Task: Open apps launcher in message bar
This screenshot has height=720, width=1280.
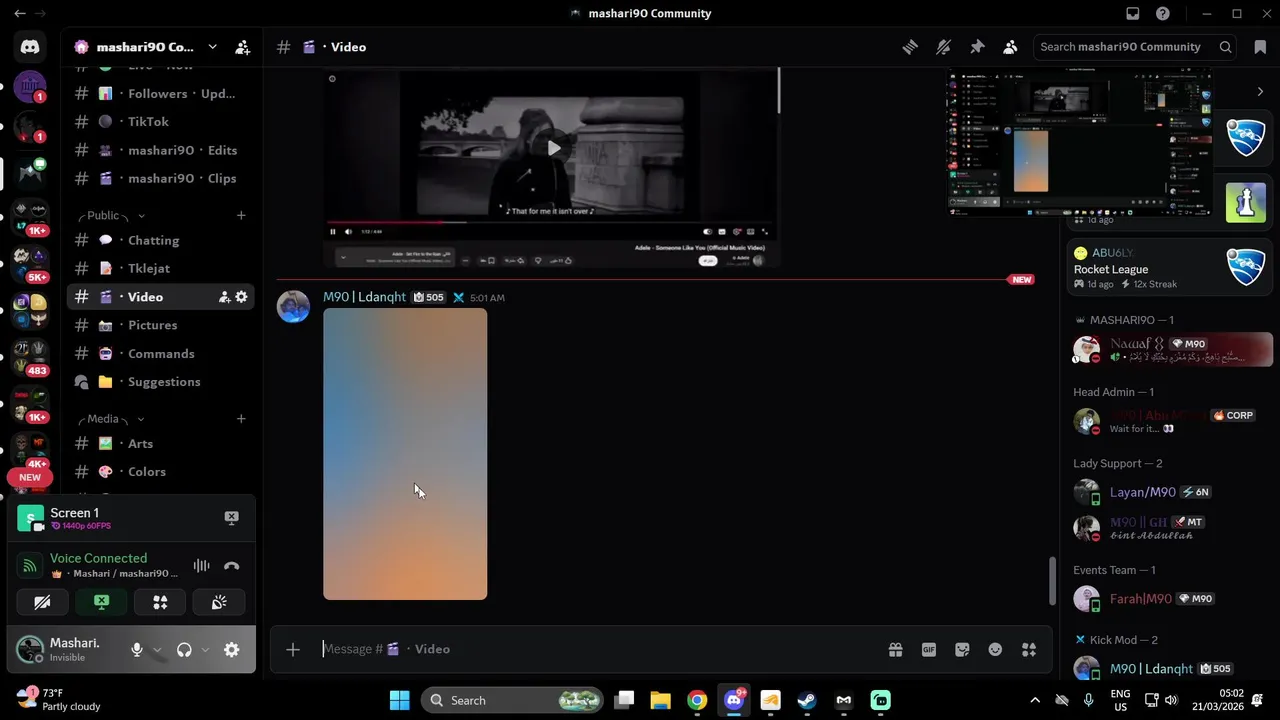Action: [1029, 649]
